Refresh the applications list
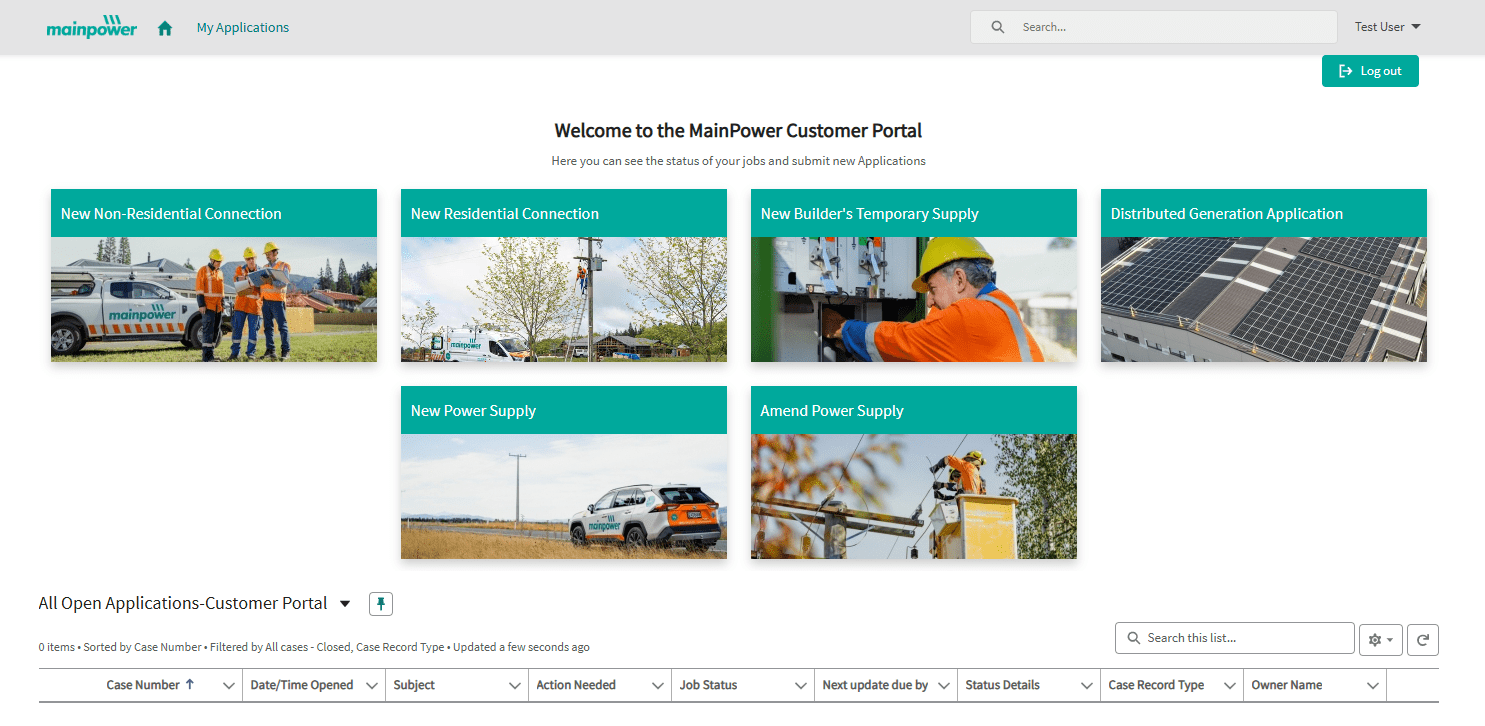The height and width of the screenshot is (726, 1485). click(x=1423, y=639)
